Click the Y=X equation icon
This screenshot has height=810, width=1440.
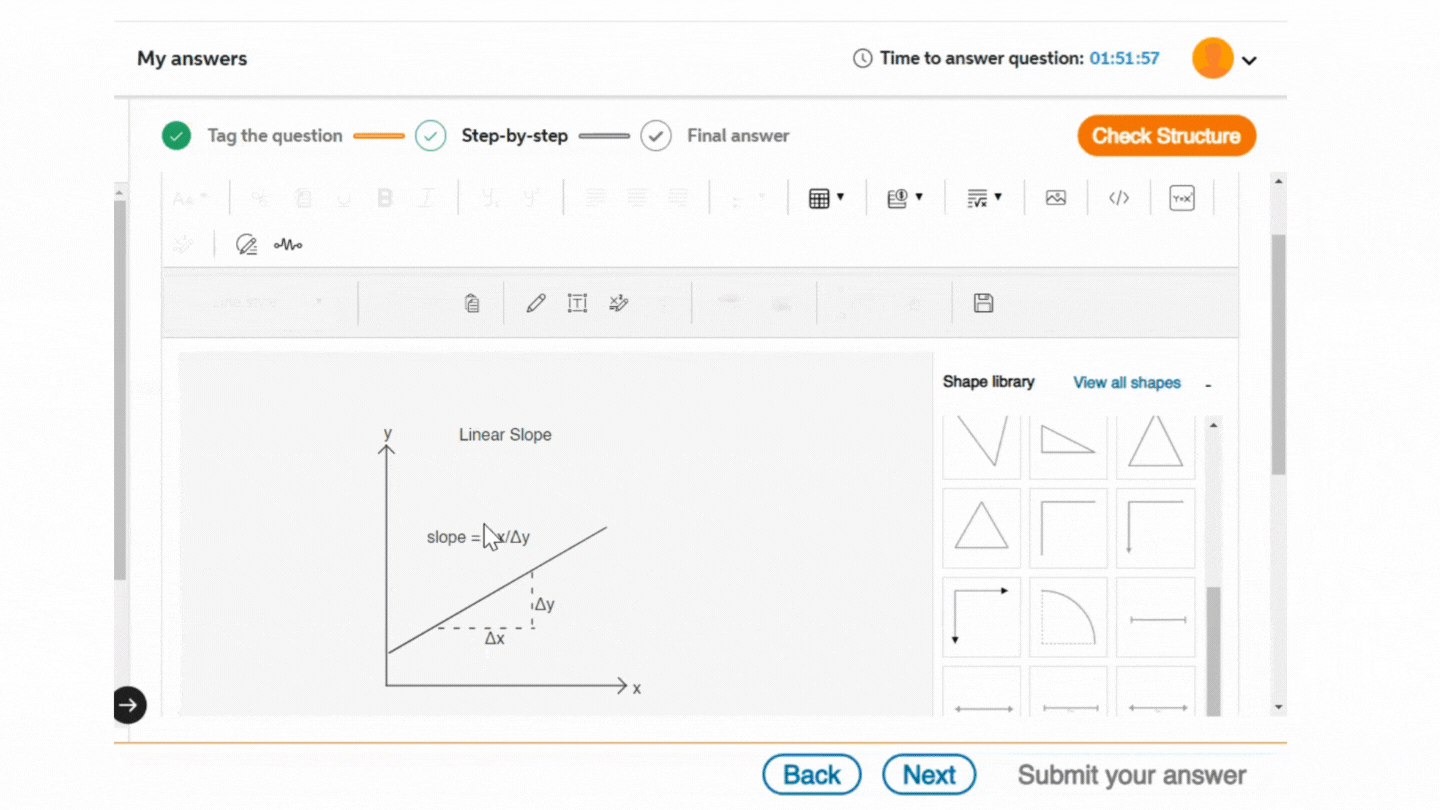tap(1182, 198)
